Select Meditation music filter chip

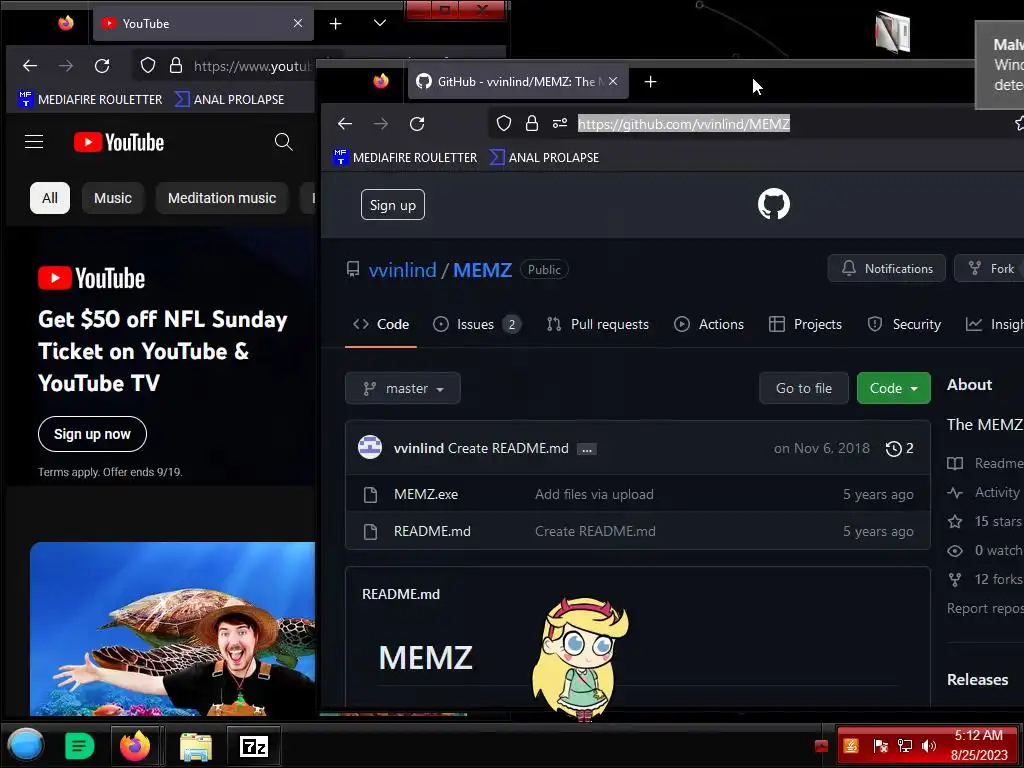pos(221,198)
